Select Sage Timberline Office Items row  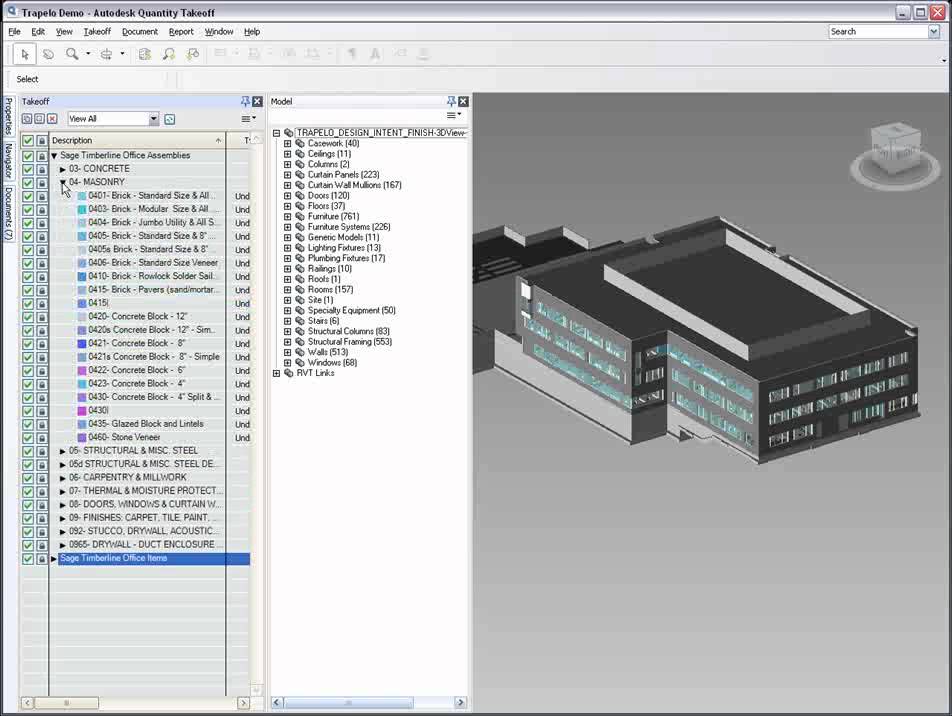[154, 559]
